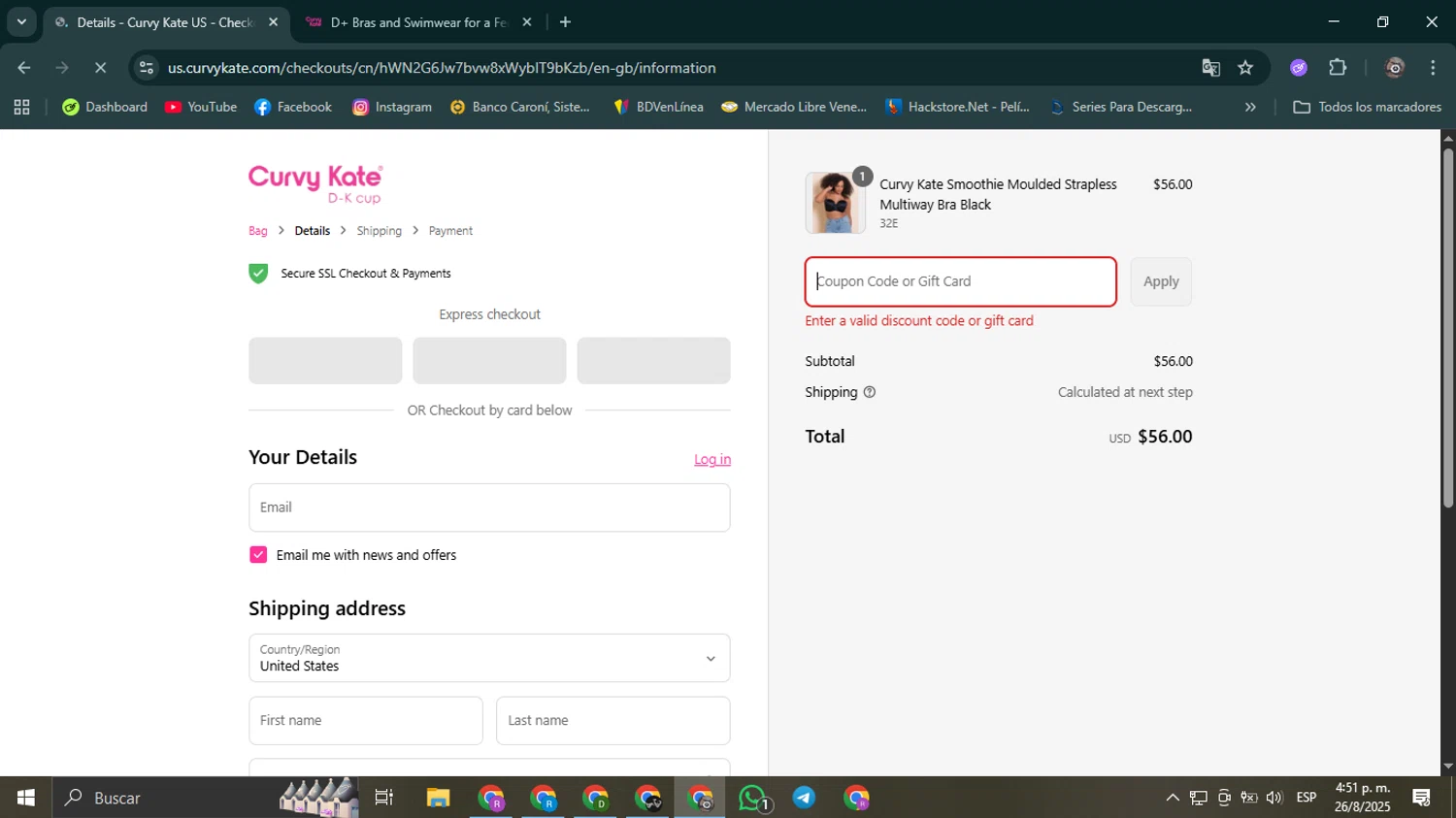Screen dimensions: 1456x818
Task: Click the '$56.00' total amount
Action: click(1165, 437)
